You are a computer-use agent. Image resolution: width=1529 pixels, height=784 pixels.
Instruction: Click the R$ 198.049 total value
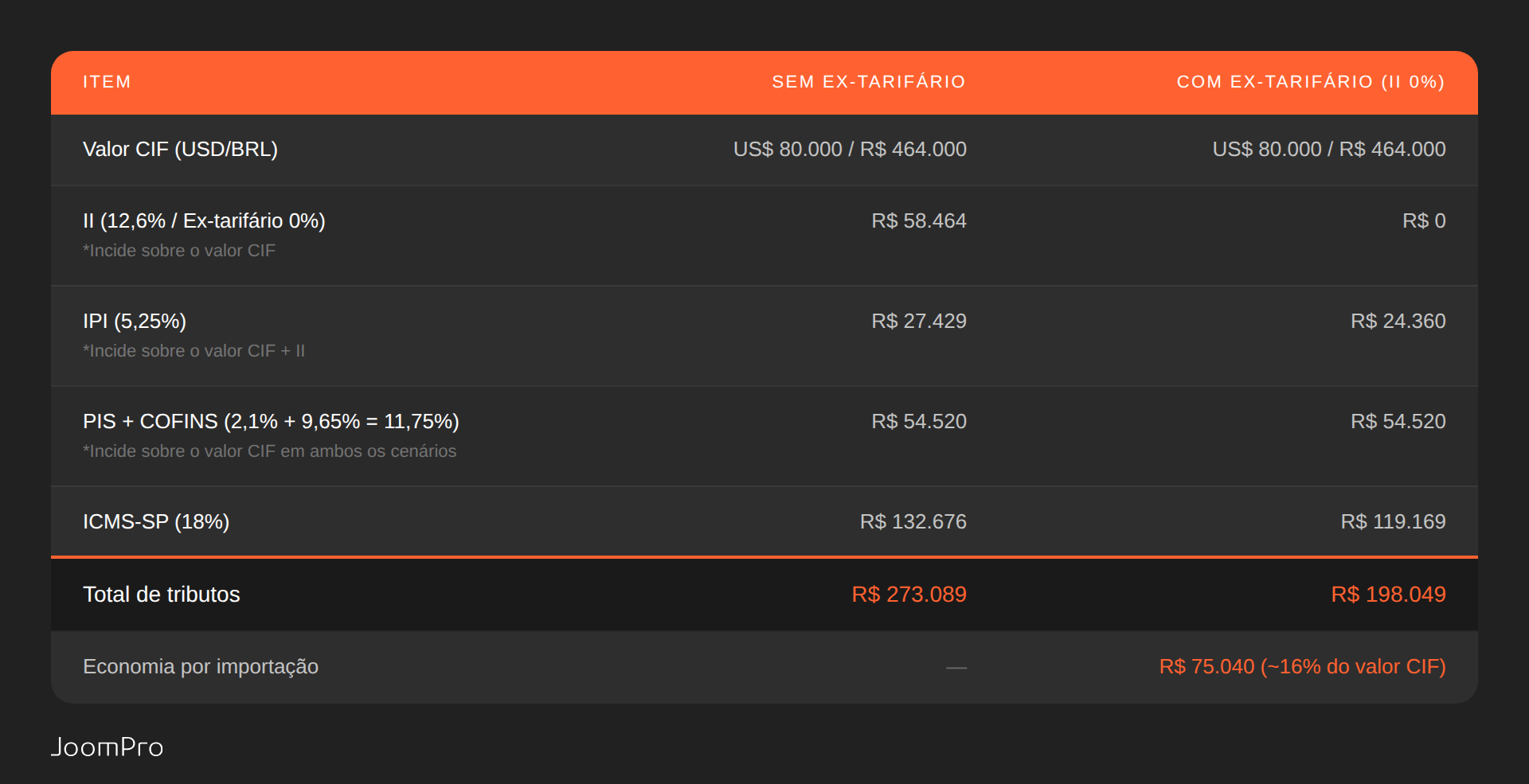[x=1389, y=595]
